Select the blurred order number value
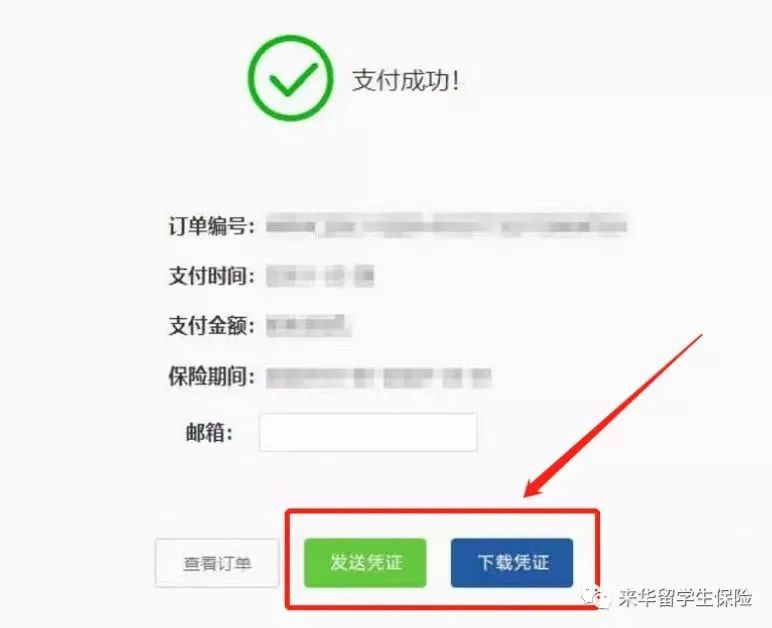The width and height of the screenshot is (772, 628). tap(446, 226)
